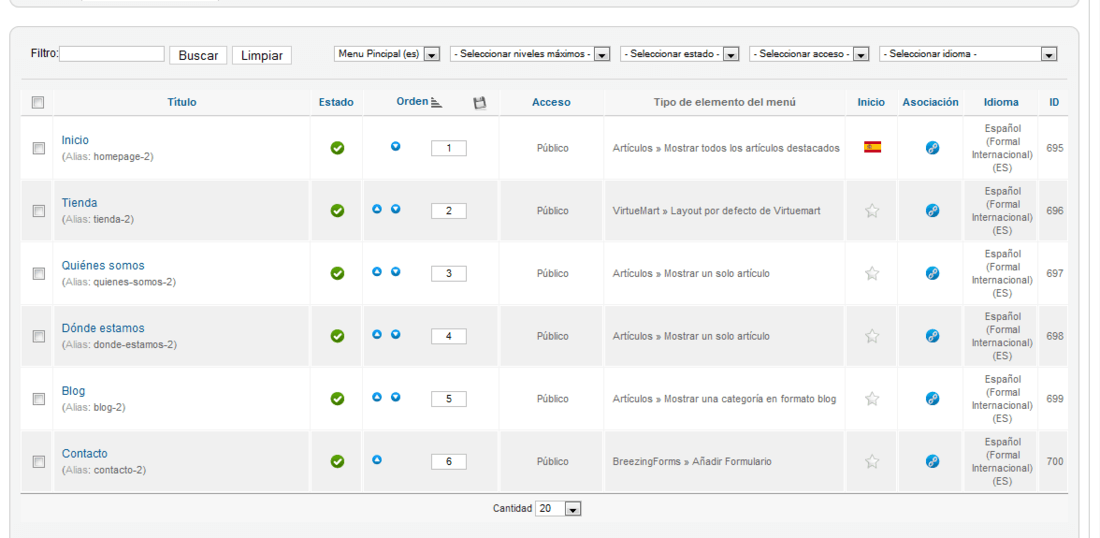Open Seleccionar niveles máximos dropdown
The image size is (1100, 538).
coord(530,54)
